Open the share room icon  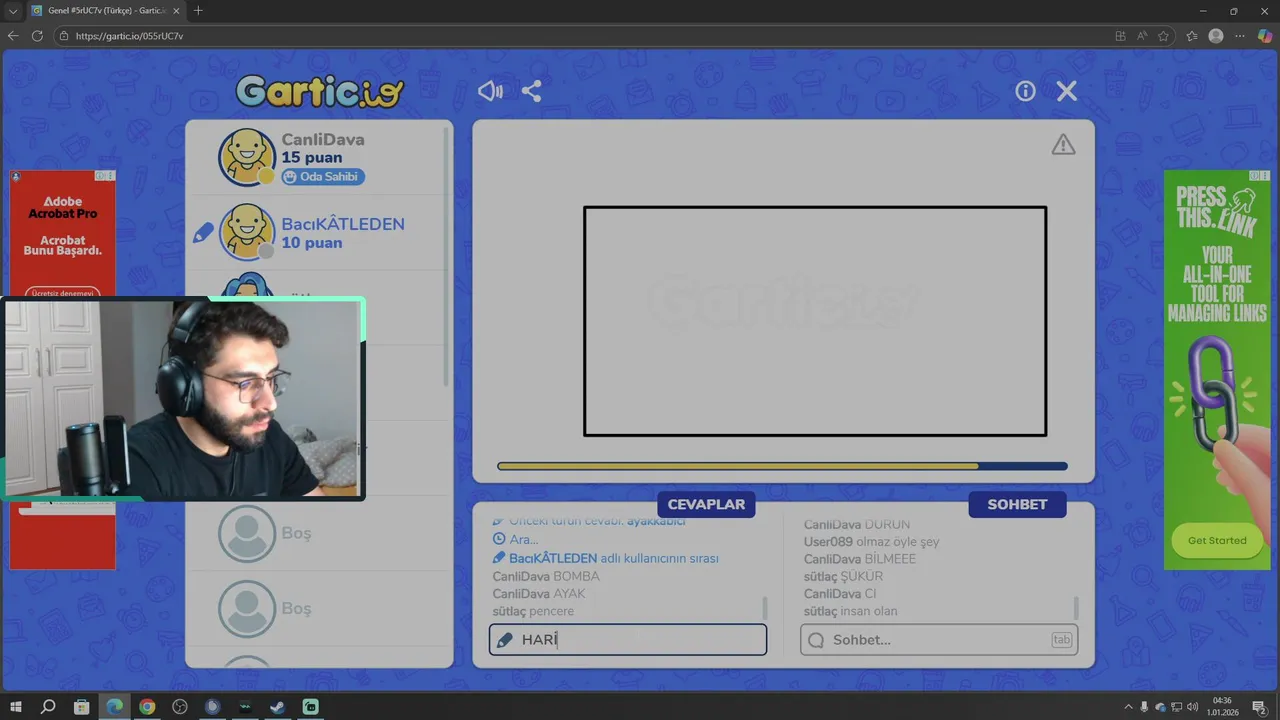(x=532, y=91)
